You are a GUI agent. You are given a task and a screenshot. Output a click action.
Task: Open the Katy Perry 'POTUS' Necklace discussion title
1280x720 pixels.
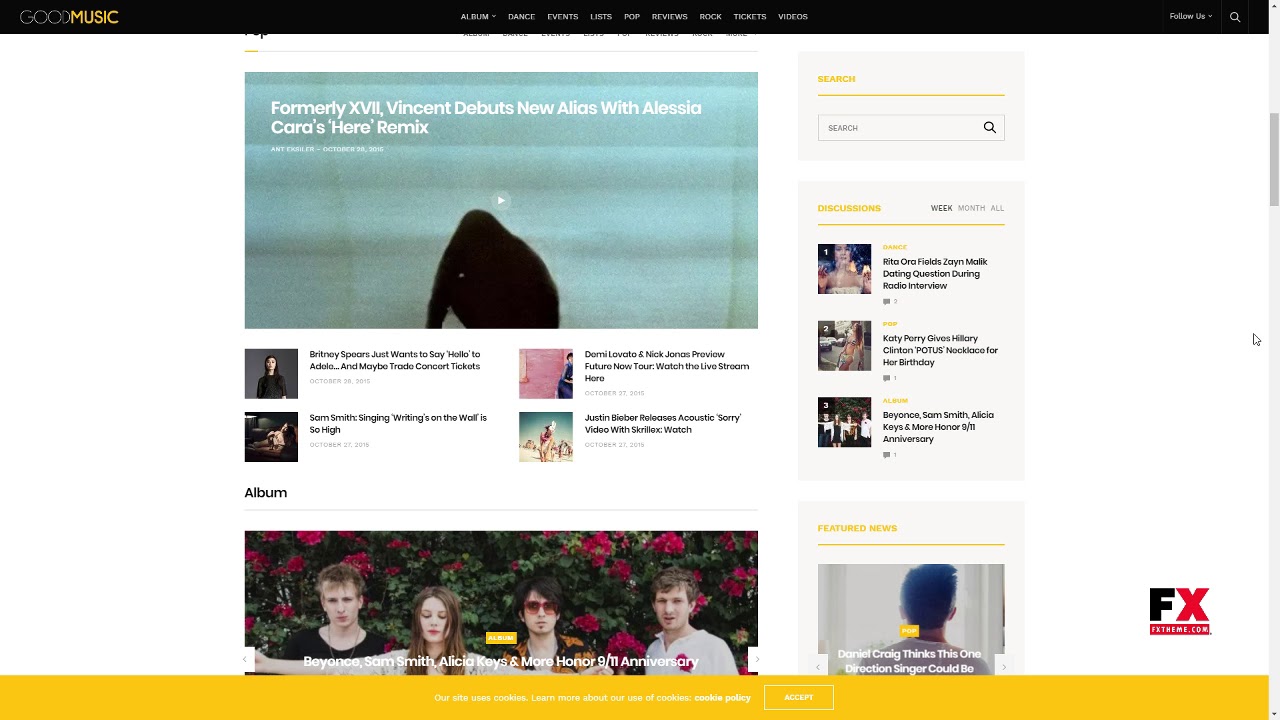coord(940,351)
